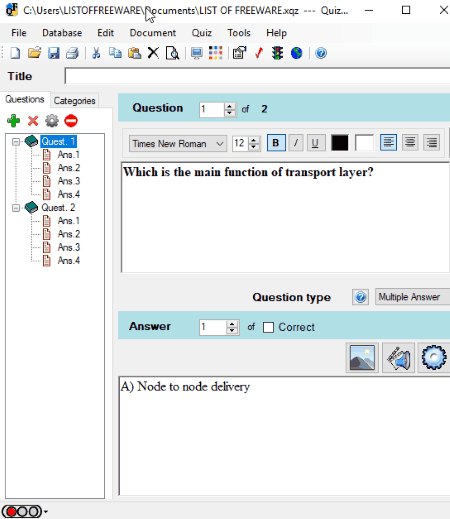
Task: Click the globe icon in toolbar
Action: (x=296, y=53)
